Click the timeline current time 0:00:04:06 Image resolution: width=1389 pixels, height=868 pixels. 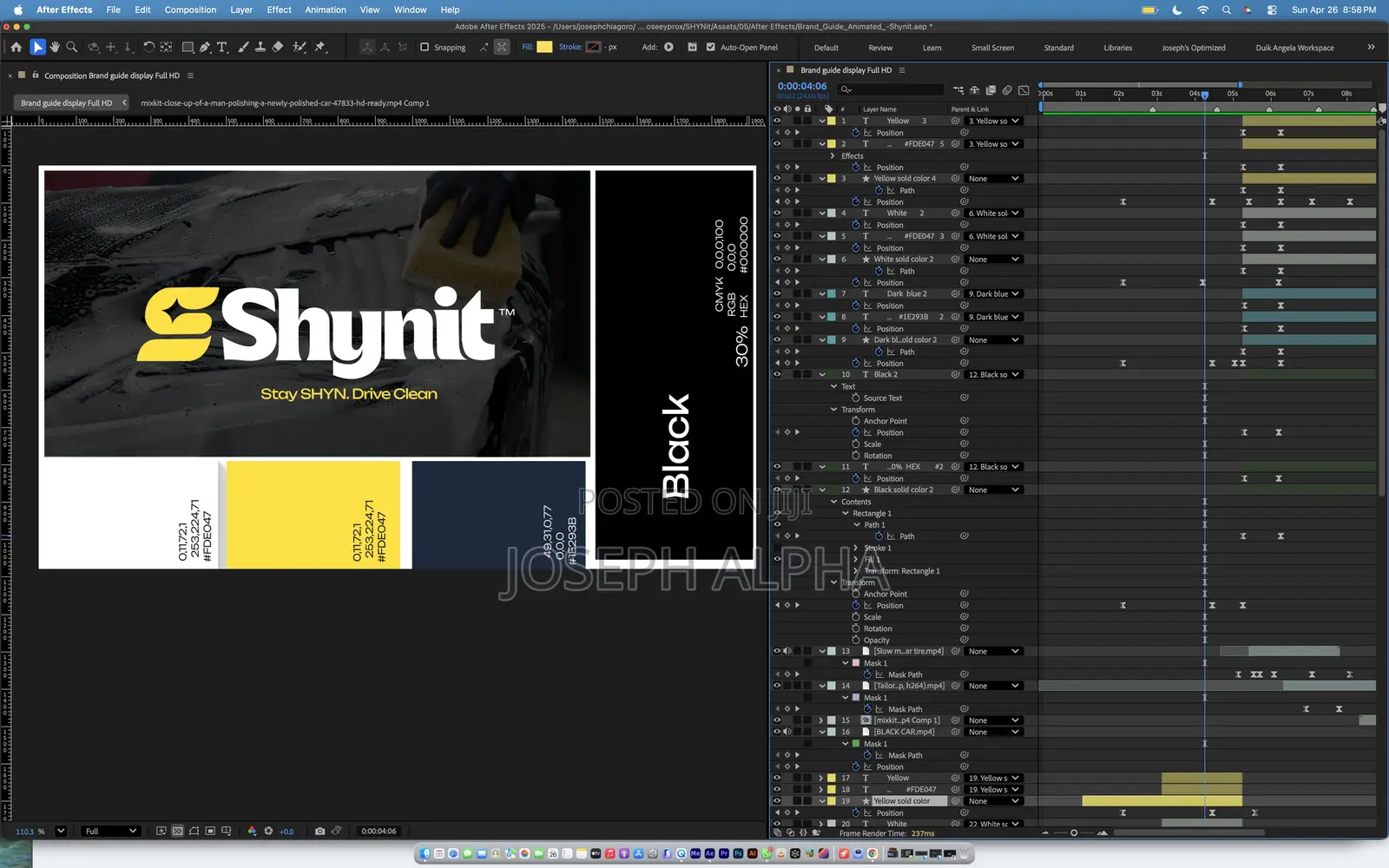point(802,86)
